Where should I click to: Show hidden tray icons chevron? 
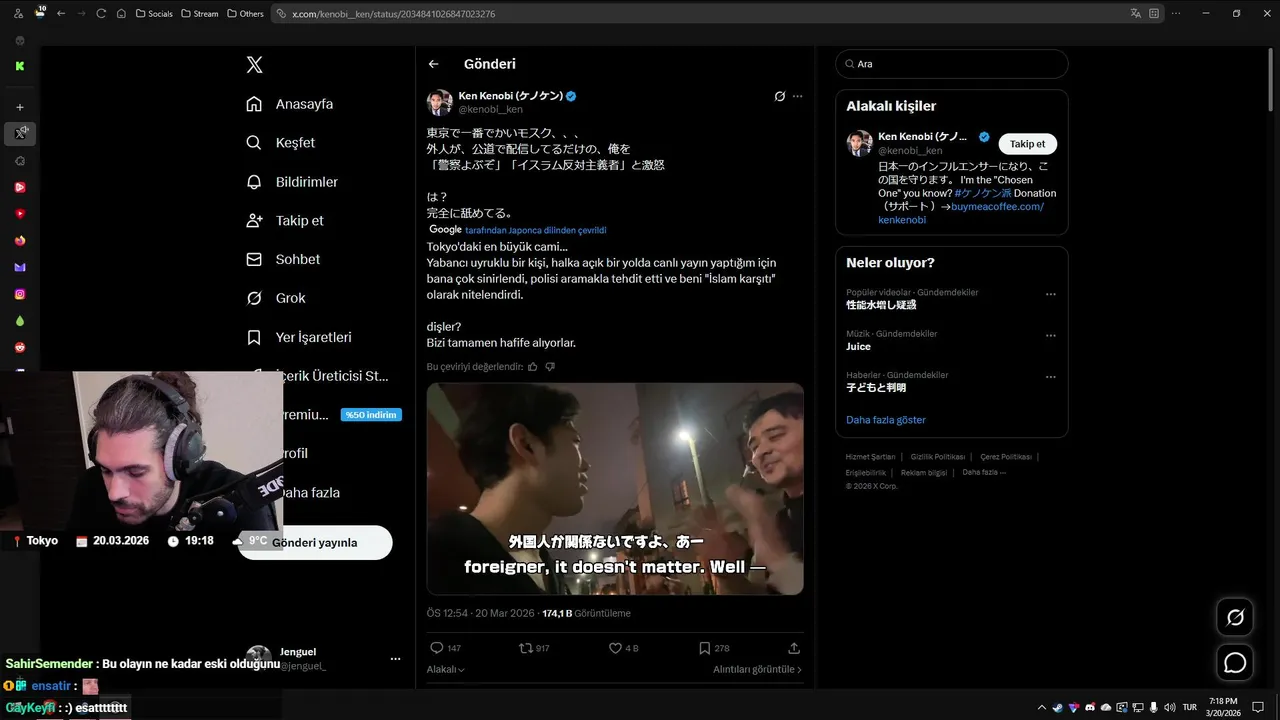click(1041, 707)
